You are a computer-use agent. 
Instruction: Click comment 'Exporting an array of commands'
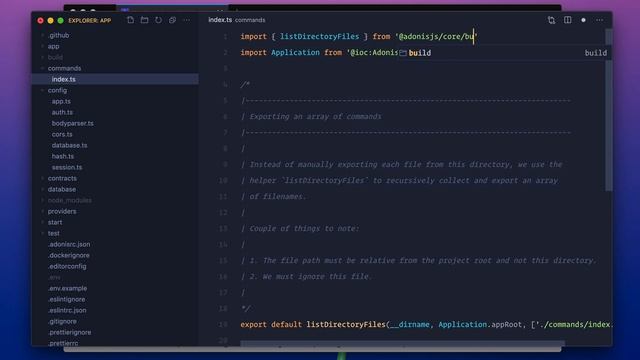tap(316, 117)
